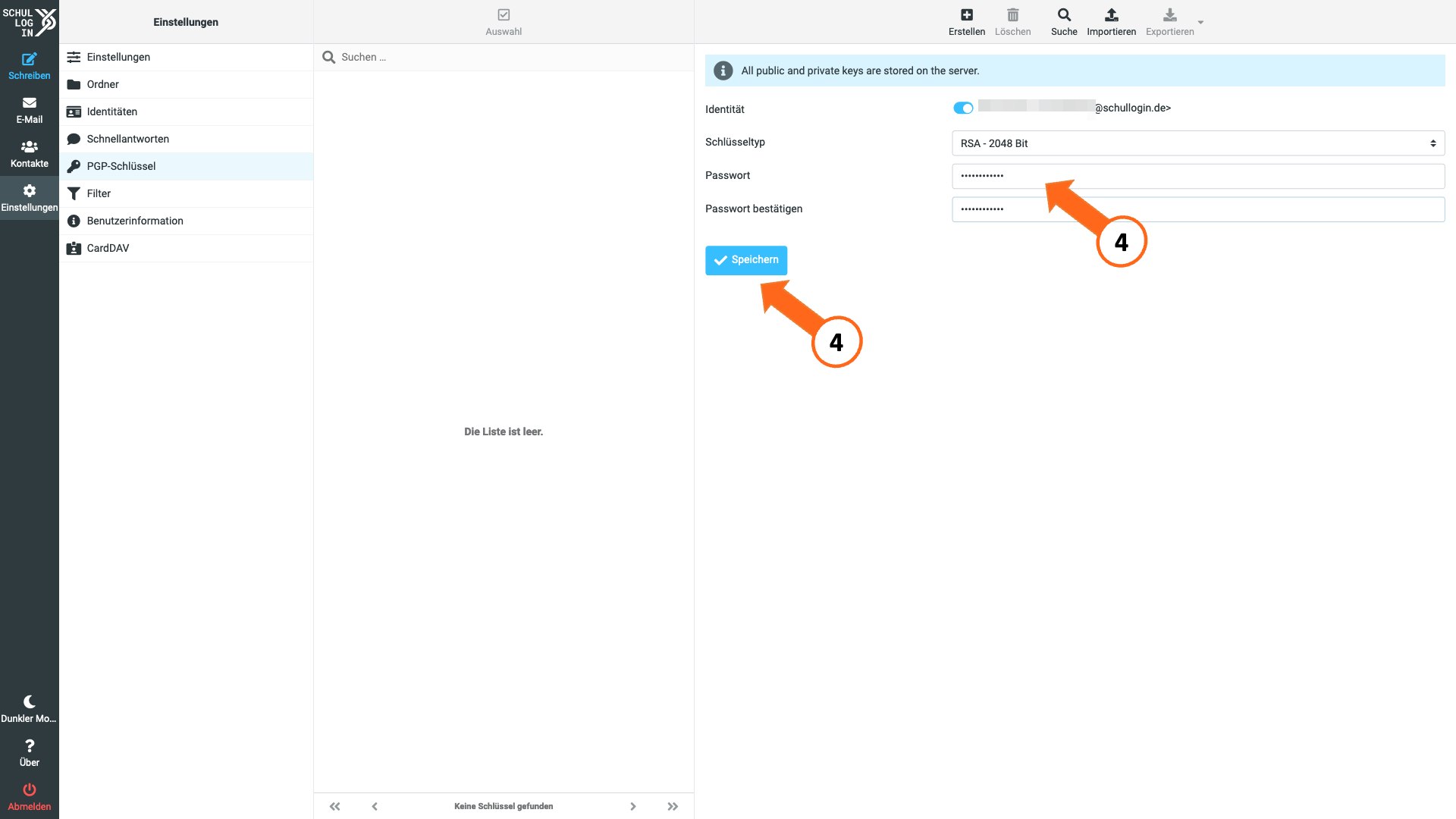1456x819 pixels.
Task: Select the PGP-Schlüssel entry
Action: point(186,166)
